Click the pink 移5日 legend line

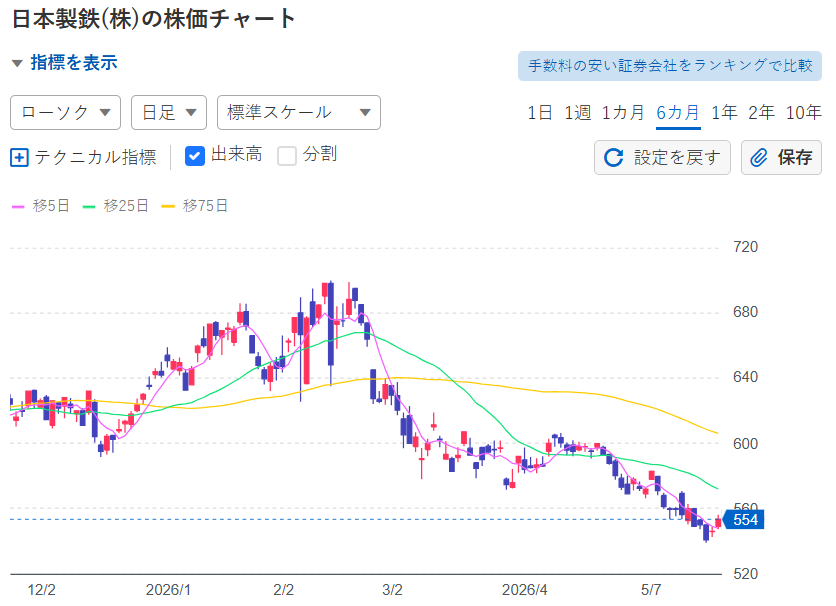point(18,207)
